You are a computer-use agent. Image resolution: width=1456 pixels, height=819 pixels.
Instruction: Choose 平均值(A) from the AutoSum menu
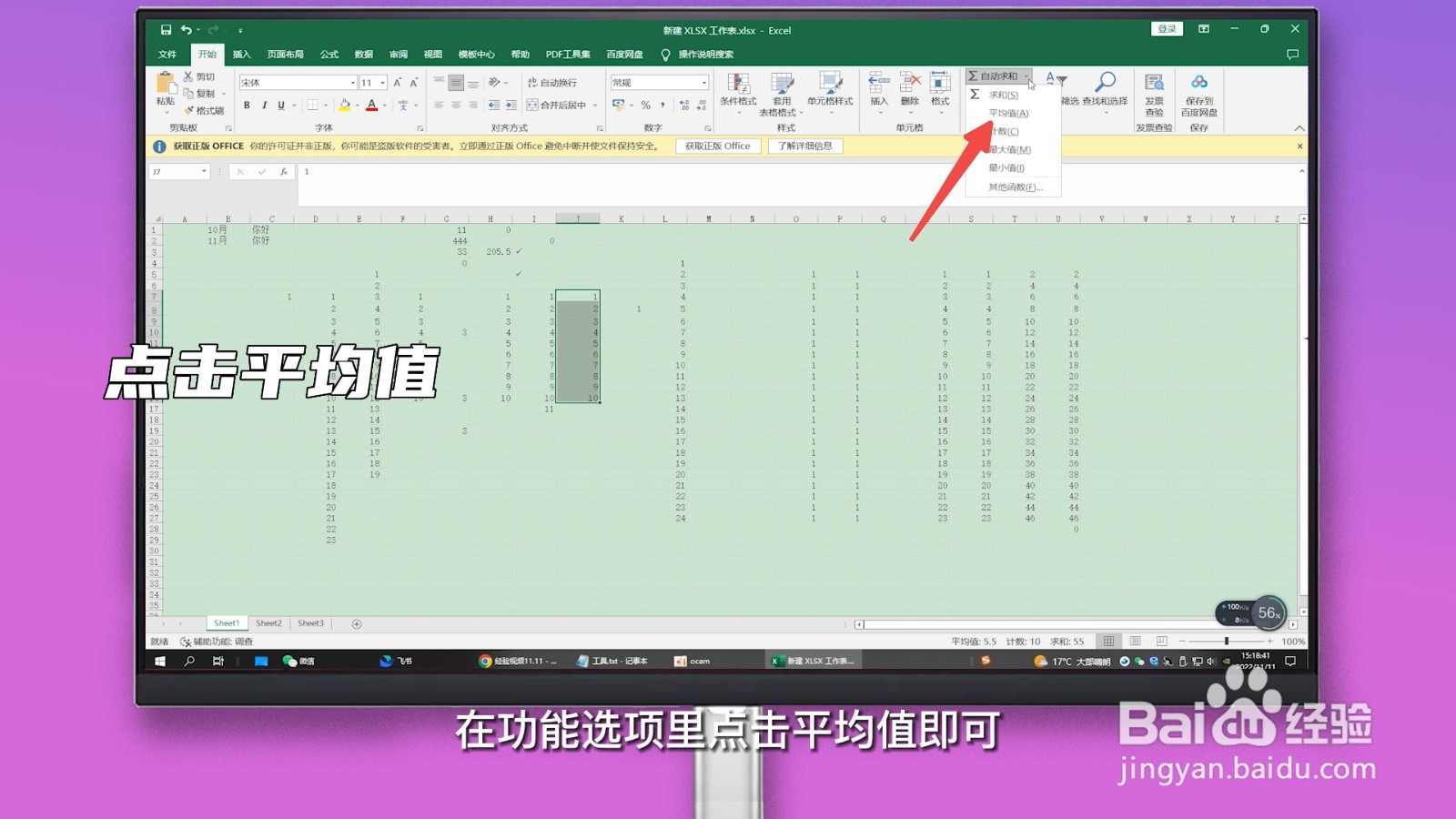click(1010, 113)
